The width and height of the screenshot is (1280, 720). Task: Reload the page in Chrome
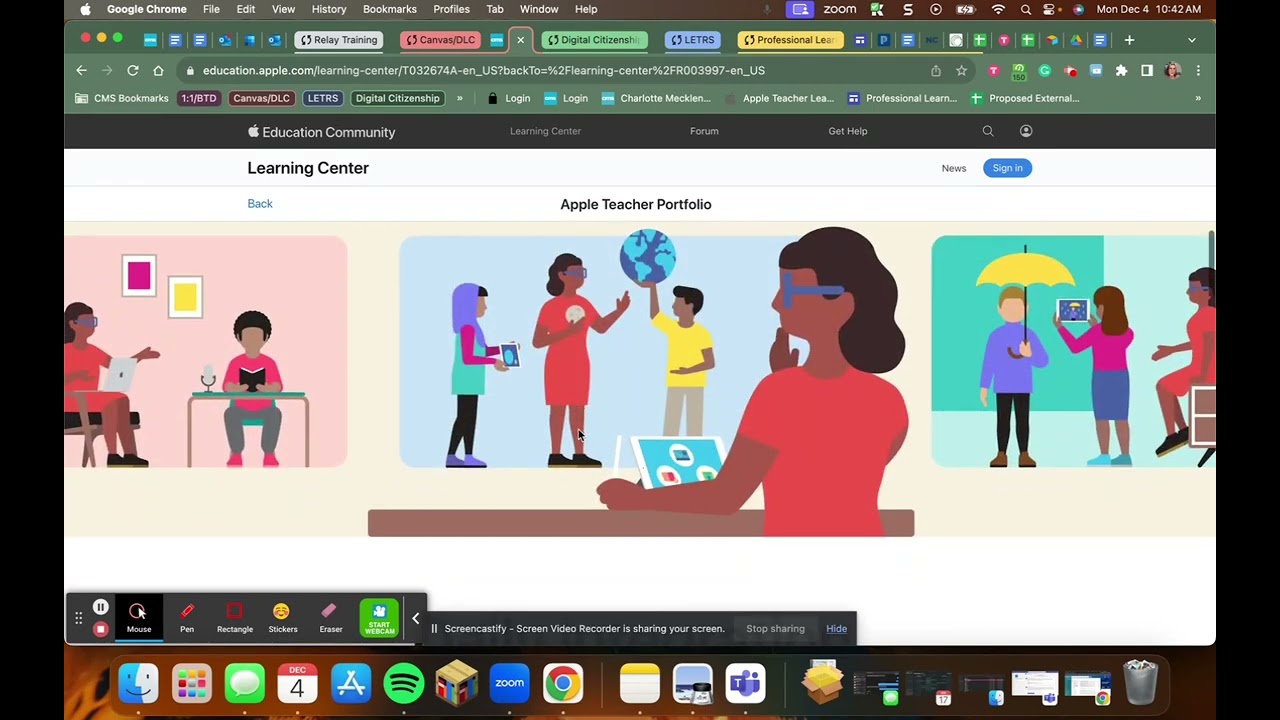pyautogui.click(x=132, y=71)
